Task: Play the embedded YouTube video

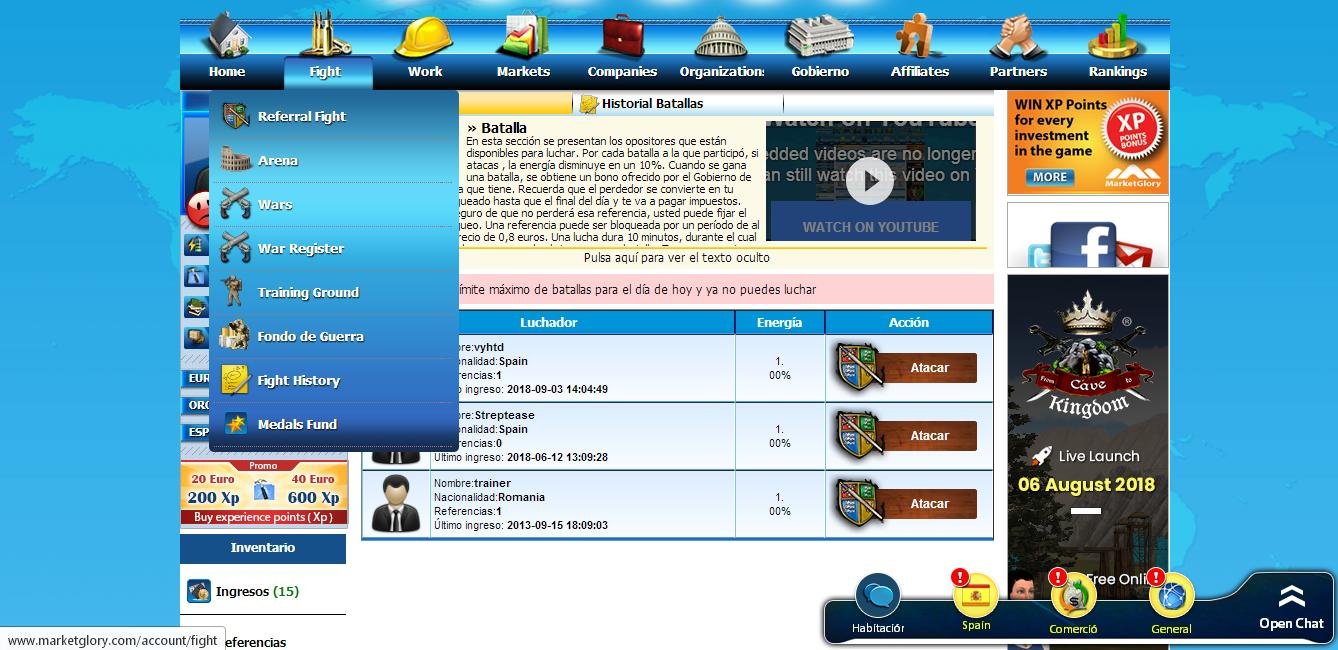Action: [x=869, y=181]
